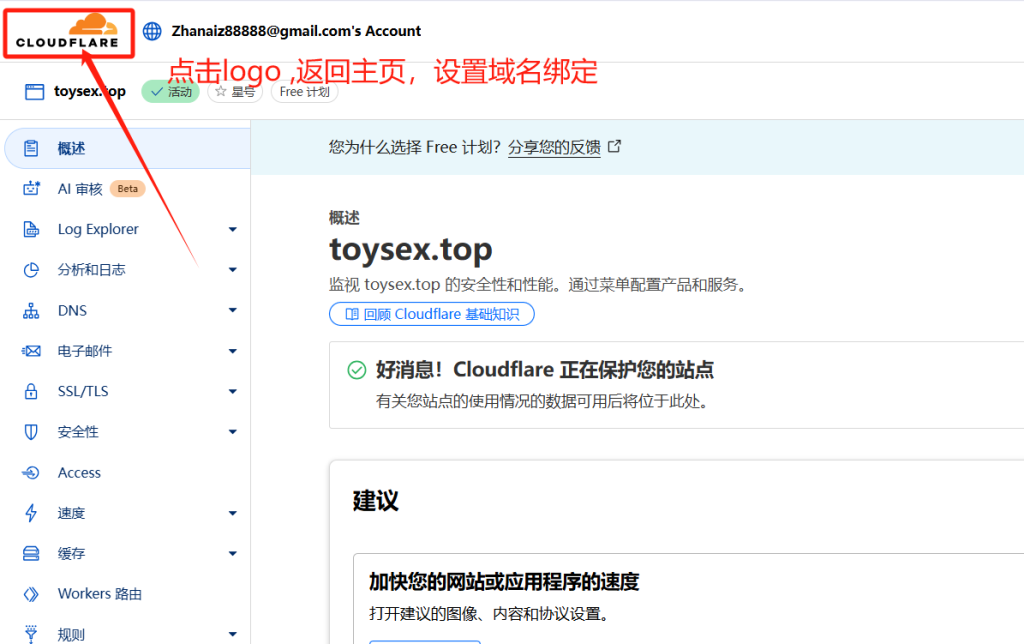Image resolution: width=1024 pixels, height=644 pixels.
Task: Click the Overview (概述) clipboard icon
Action: point(31,148)
